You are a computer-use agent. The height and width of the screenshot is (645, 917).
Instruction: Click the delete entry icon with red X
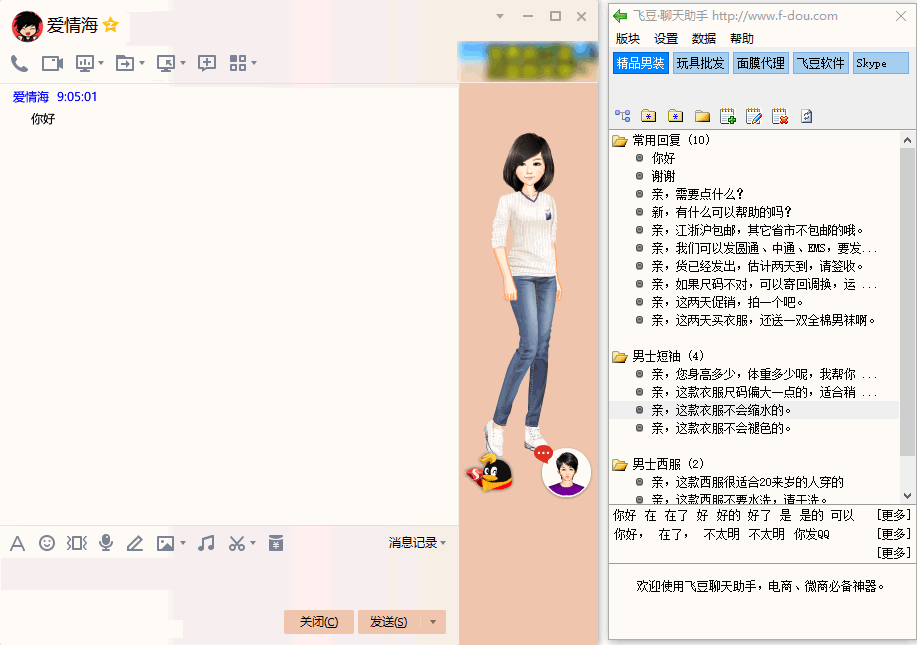(x=780, y=116)
